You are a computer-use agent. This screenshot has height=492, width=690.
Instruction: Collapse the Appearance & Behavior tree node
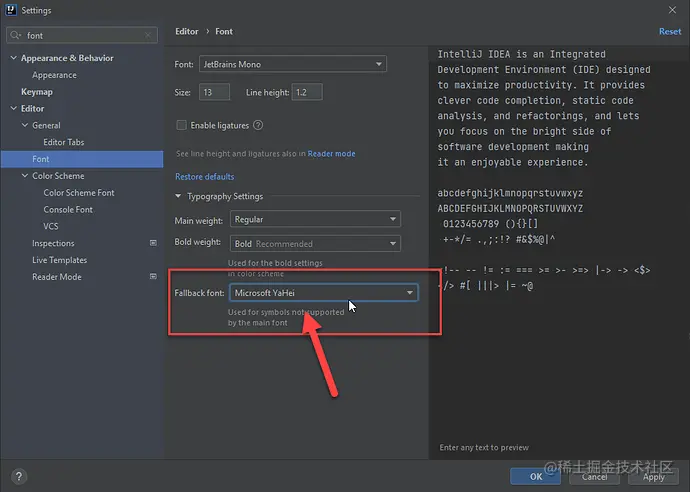(x=14, y=58)
